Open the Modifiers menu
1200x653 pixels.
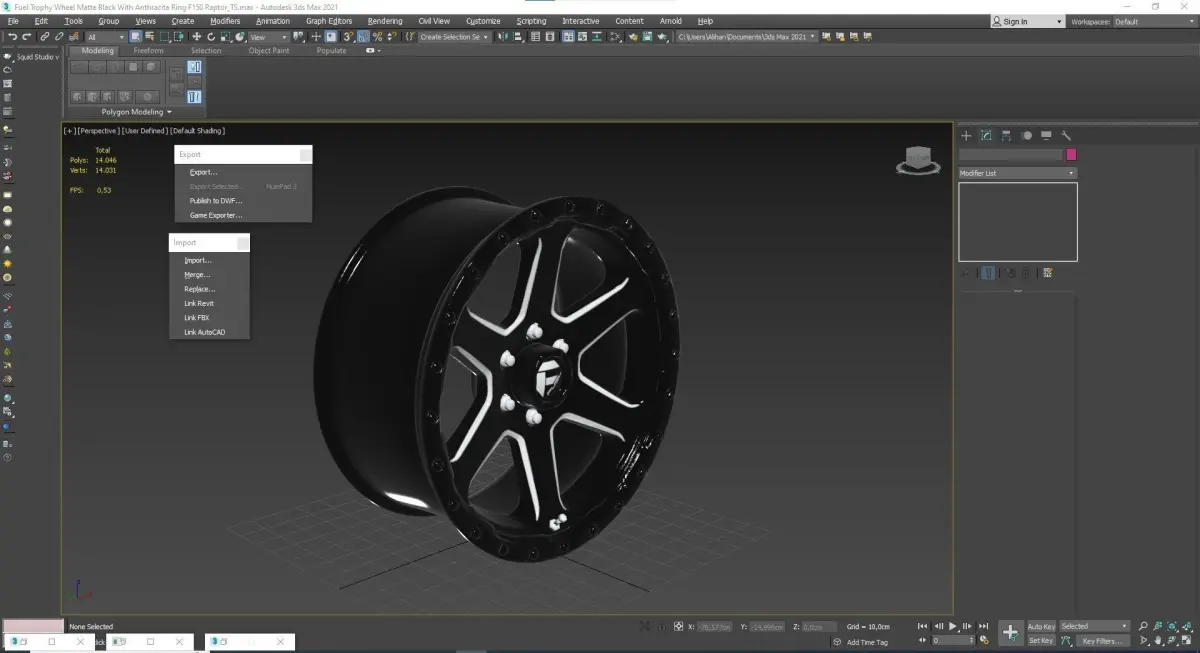(x=225, y=21)
